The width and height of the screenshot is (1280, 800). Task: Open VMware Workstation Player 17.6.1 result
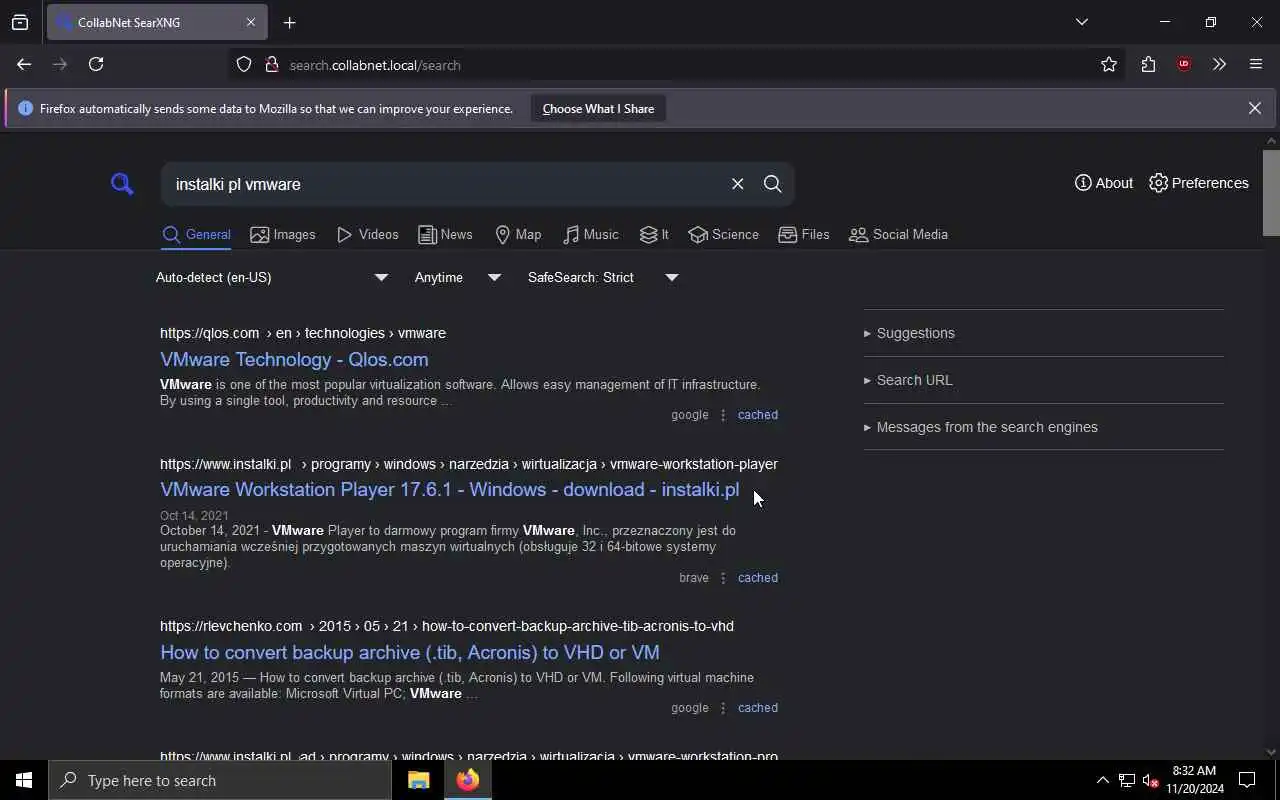coord(450,489)
